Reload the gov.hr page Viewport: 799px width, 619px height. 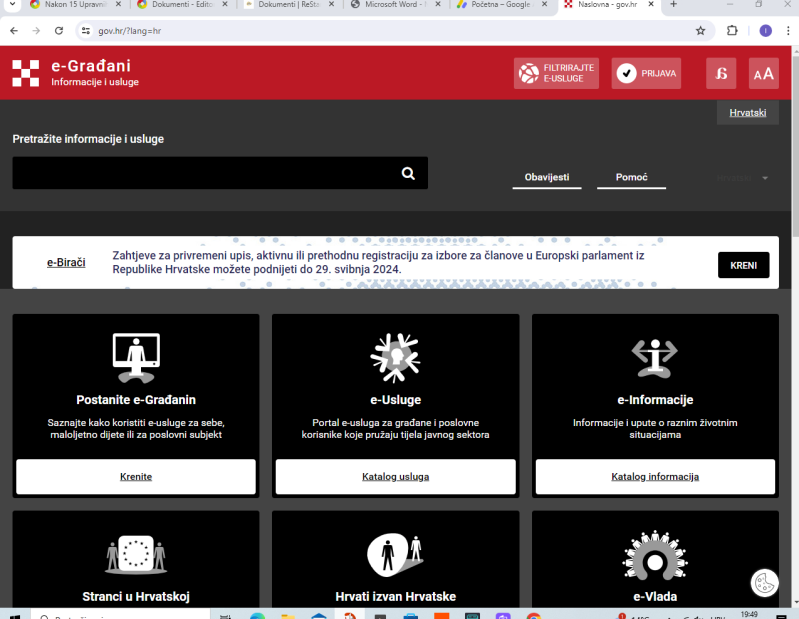coord(59,31)
